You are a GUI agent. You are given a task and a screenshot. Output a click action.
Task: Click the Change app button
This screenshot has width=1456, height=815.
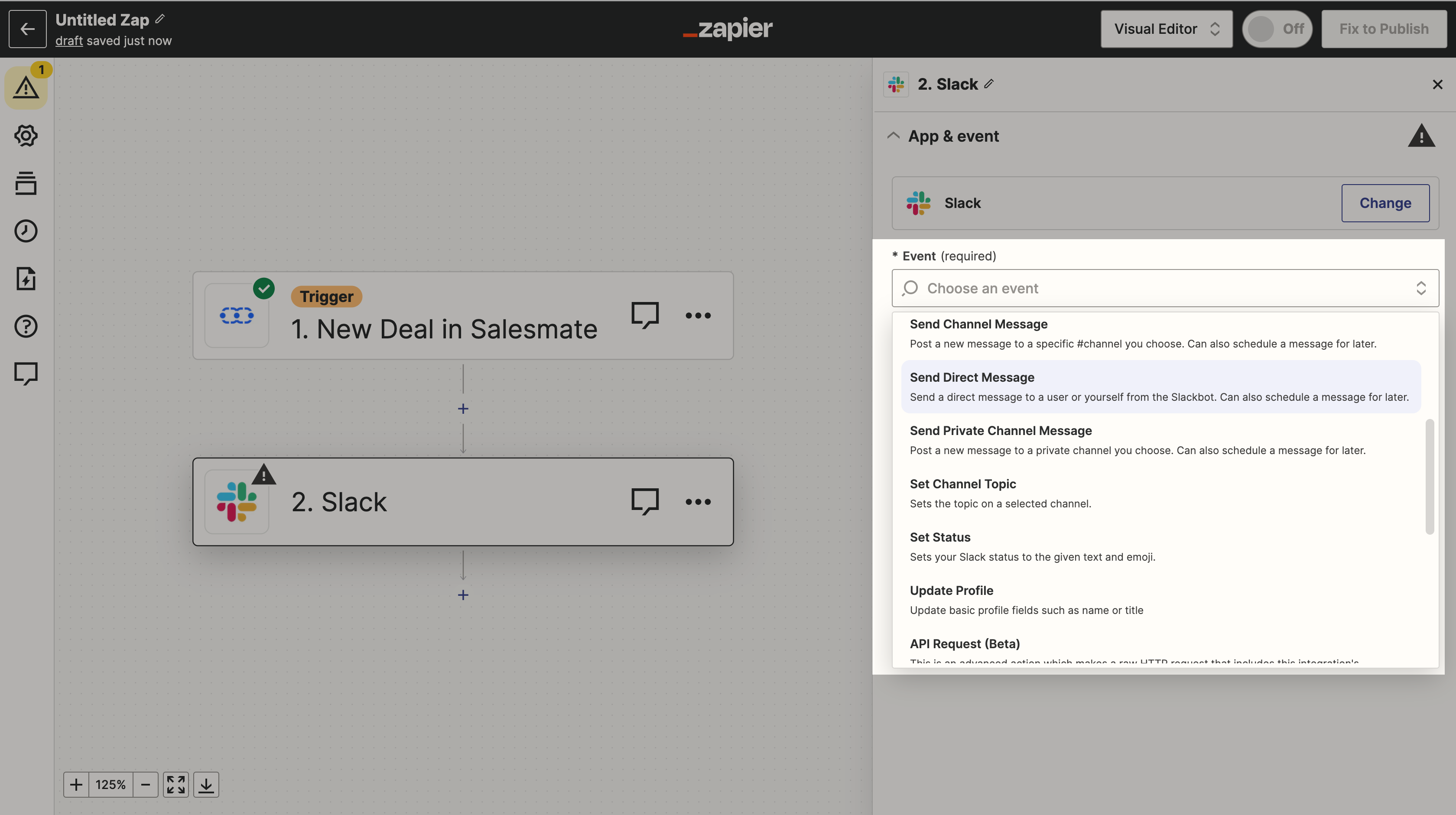click(1385, 203)
